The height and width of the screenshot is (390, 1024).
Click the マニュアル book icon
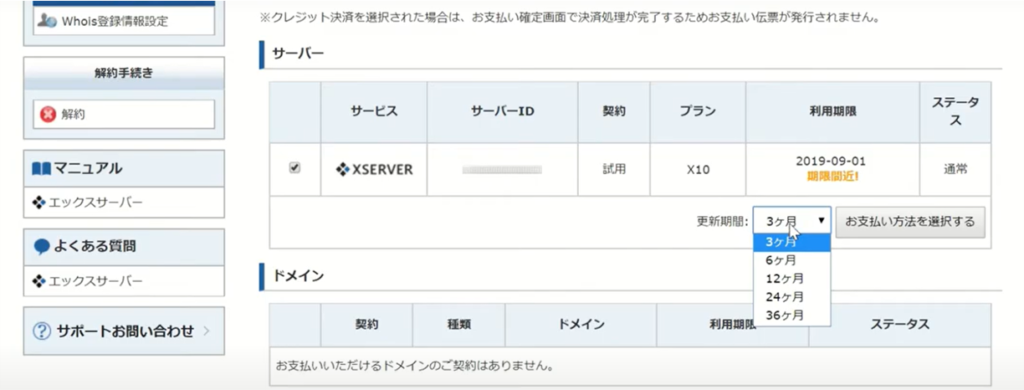tap(40, 169)
